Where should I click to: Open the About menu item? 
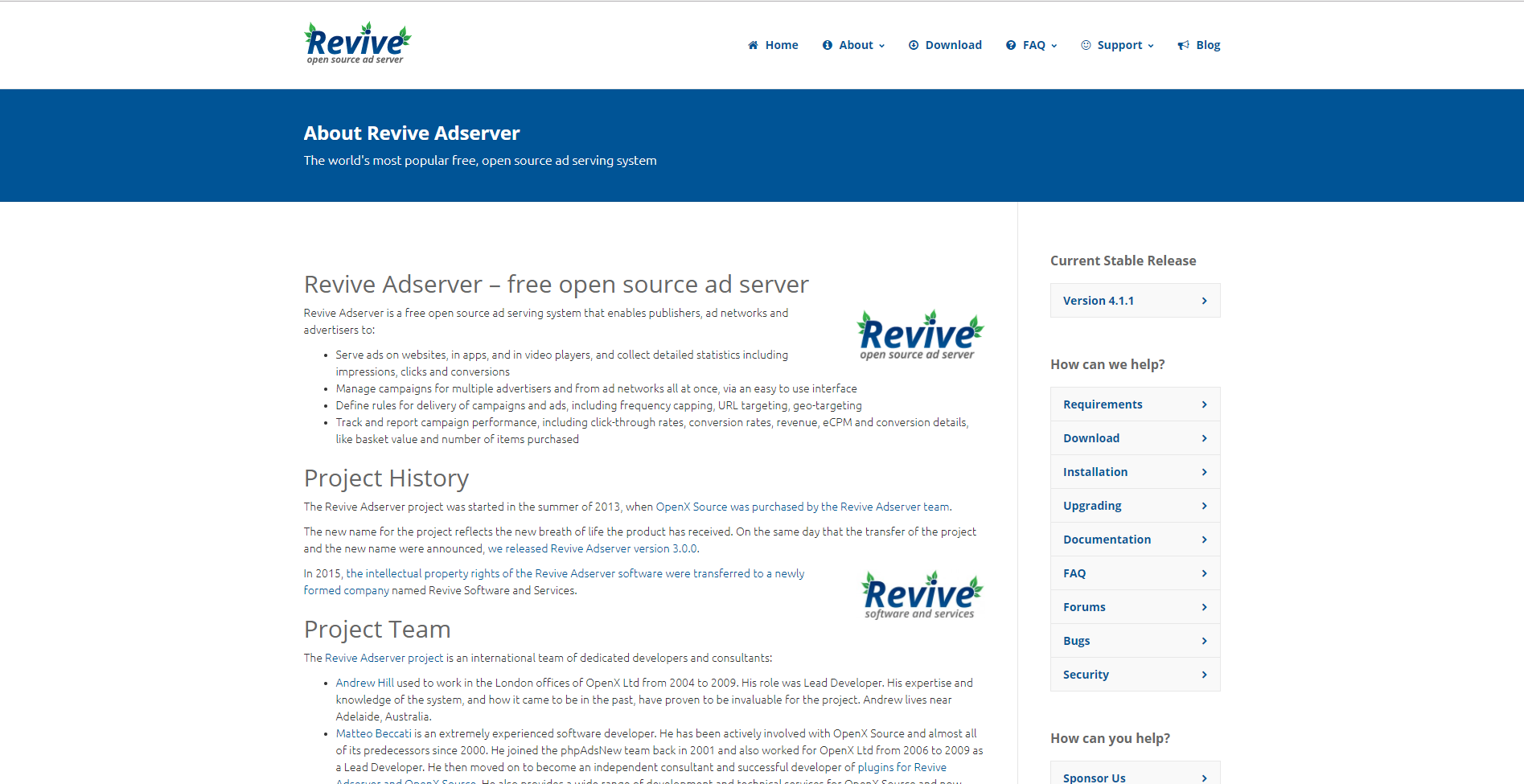(853, 45)
